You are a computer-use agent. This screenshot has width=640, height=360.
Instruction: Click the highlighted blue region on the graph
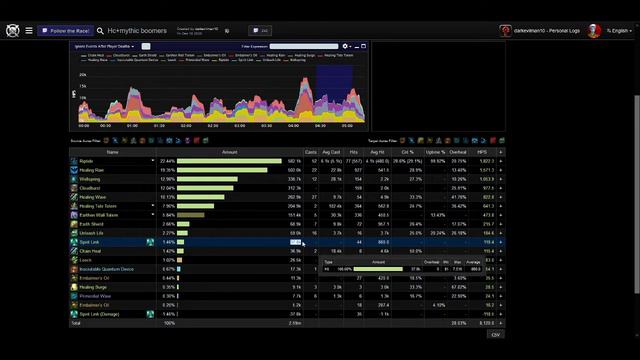pos(334,94)
